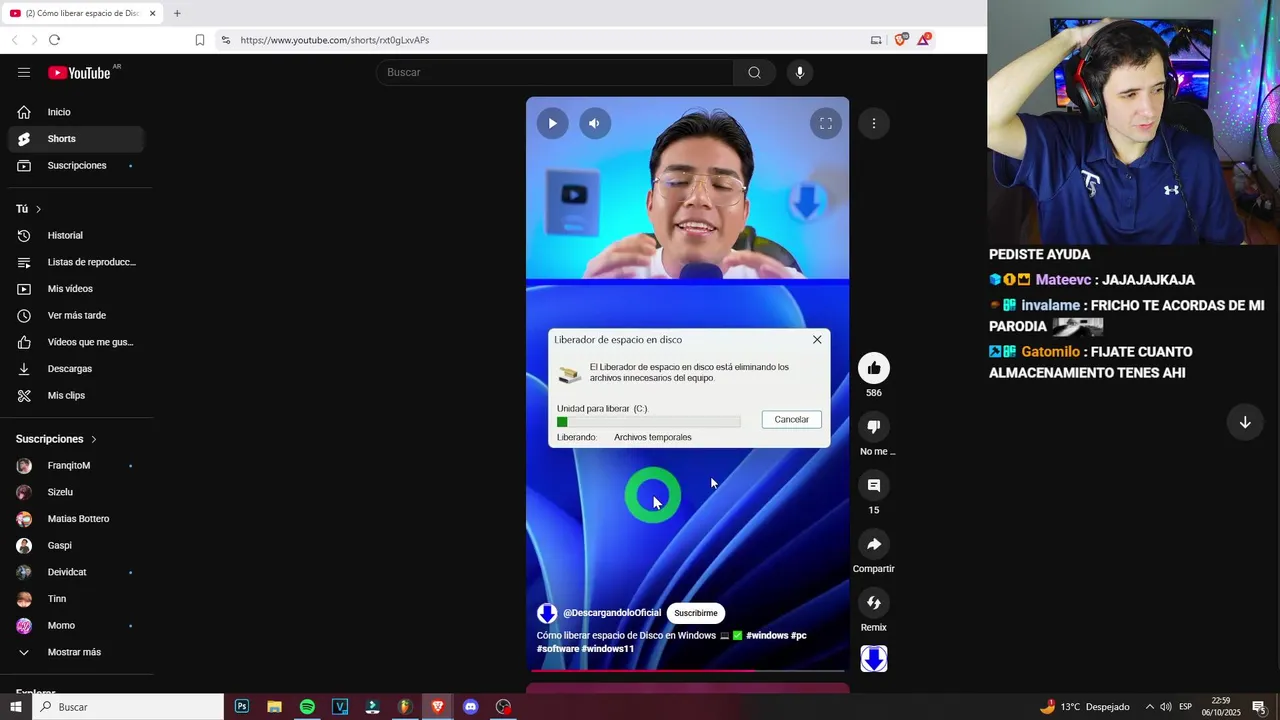Open Suscripciones in the sidebar
This screenshot has height=720, width=1280.
pyautogui.click(x=76, y=165)
